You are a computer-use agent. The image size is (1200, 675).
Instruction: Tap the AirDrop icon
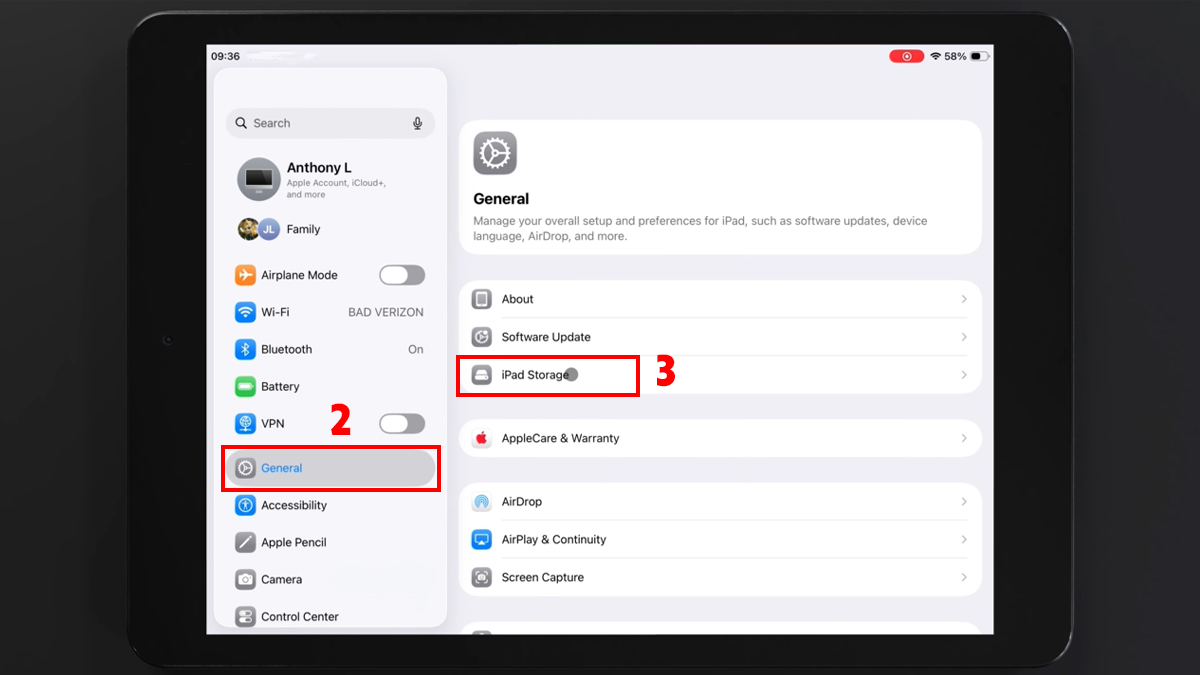(x=482, y=502)
